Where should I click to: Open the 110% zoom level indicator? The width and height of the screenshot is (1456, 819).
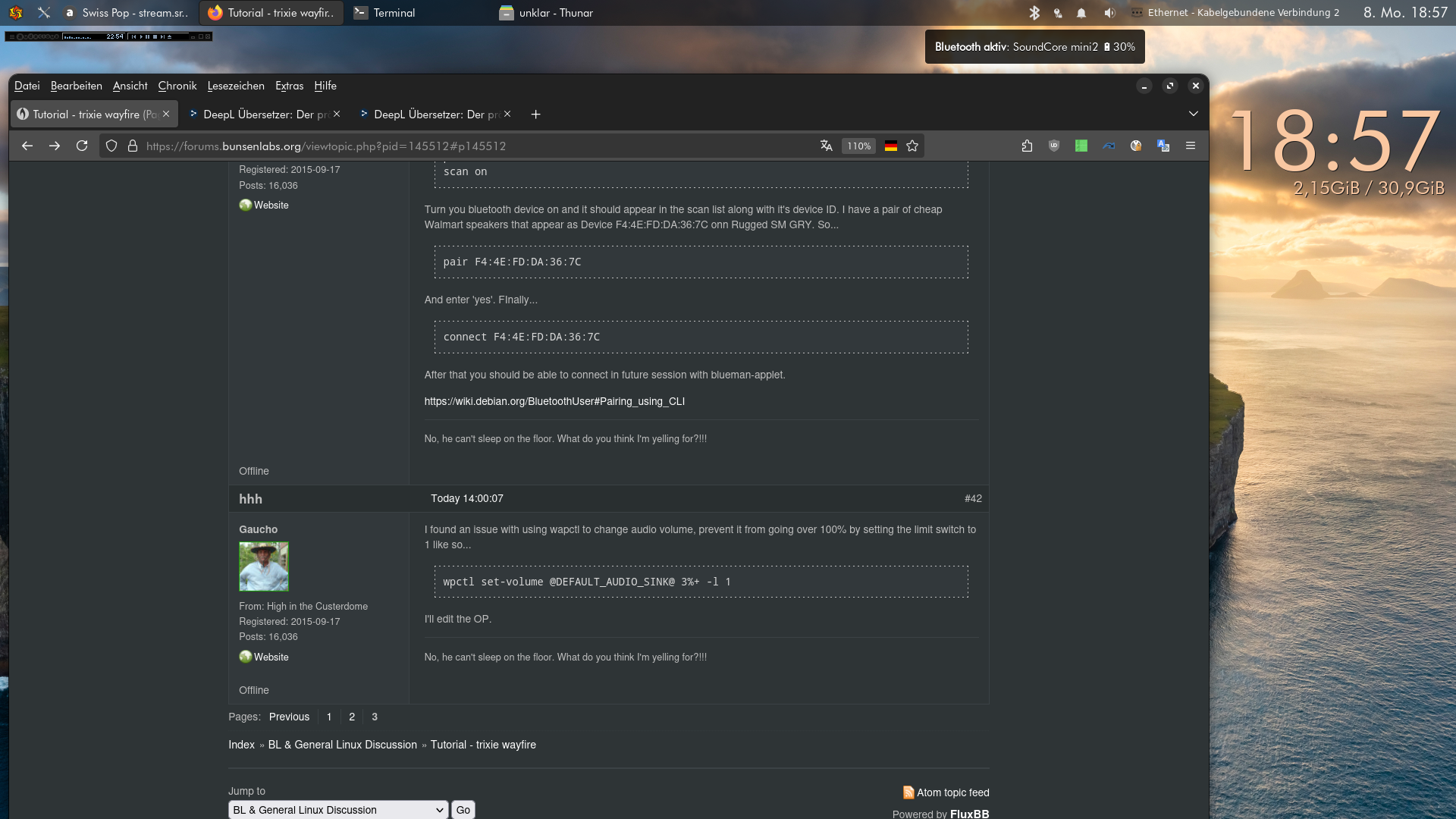[x=858, y=146]
